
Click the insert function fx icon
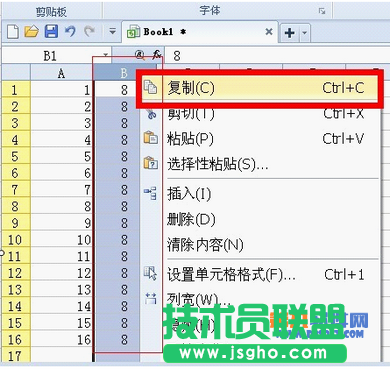157,55
